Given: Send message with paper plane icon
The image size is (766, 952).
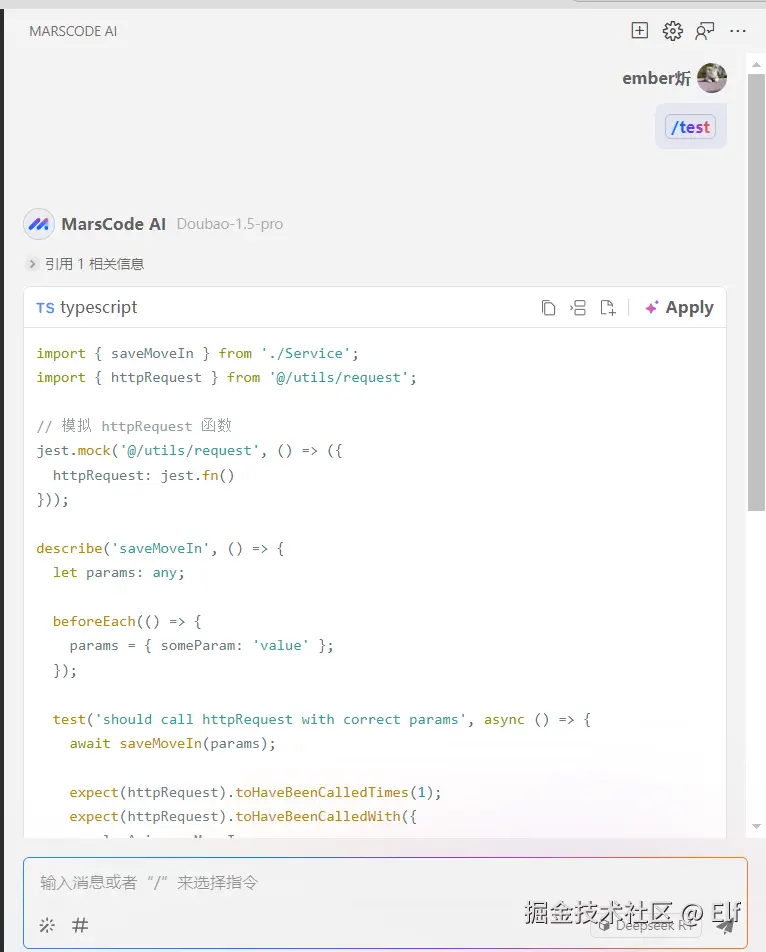Looking at the screenshot, I should click(x=726, y=926).
